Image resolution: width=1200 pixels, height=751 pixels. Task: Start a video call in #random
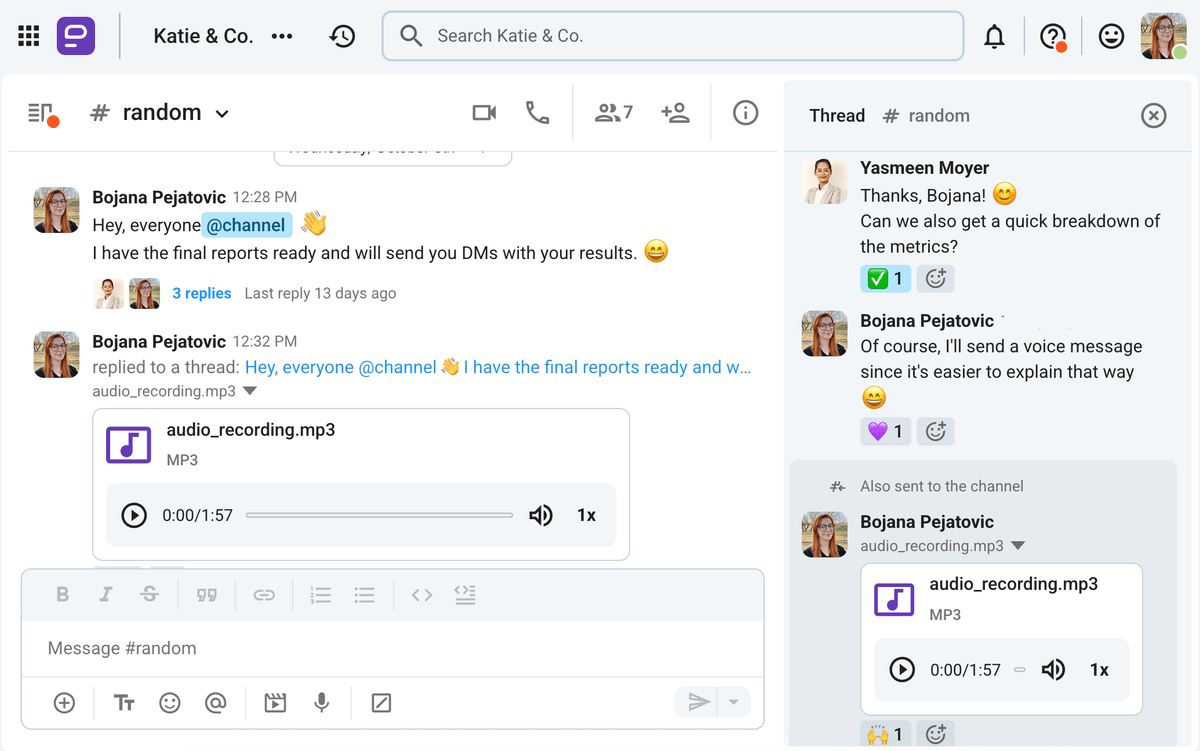(x=484, y=113)
